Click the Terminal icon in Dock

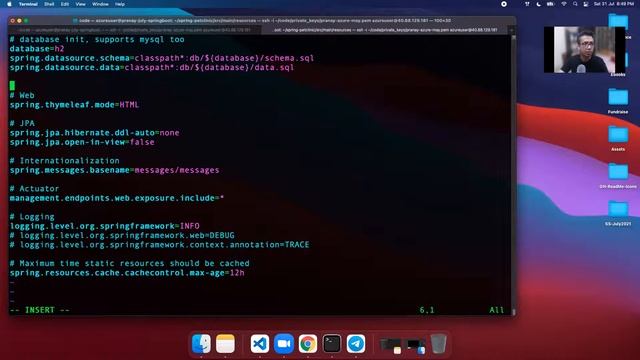[x=332, y=344]
